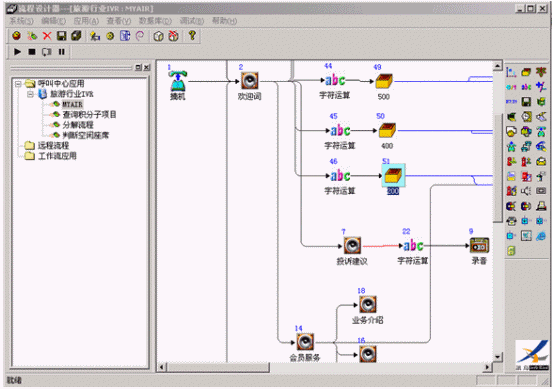Click the red X delete toolbar icon
This screenshot has width=552, height=389.
click(x=47, y=36)
